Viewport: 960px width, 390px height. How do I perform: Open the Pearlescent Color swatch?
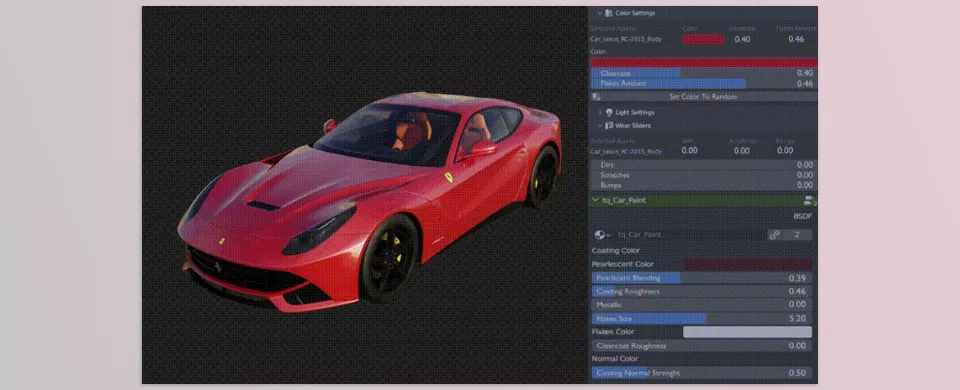[748, 264]
